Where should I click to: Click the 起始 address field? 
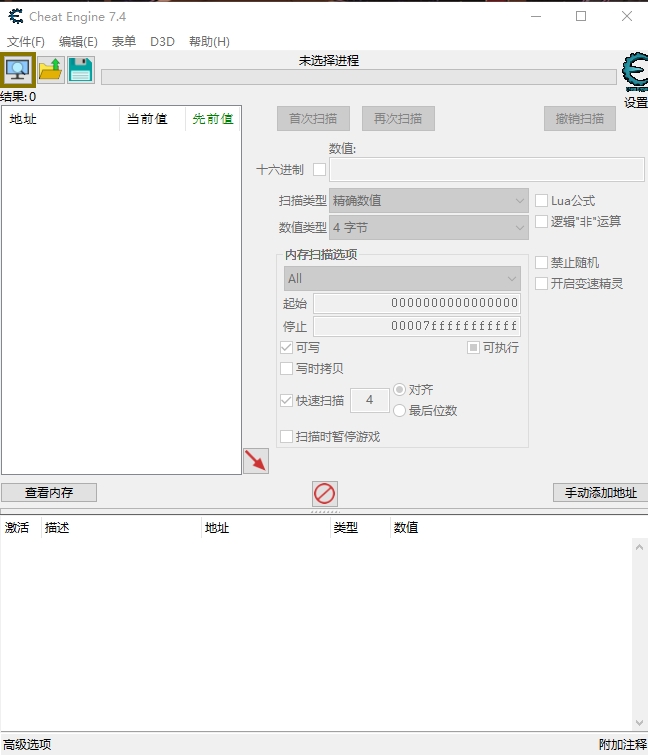(417, 303)
